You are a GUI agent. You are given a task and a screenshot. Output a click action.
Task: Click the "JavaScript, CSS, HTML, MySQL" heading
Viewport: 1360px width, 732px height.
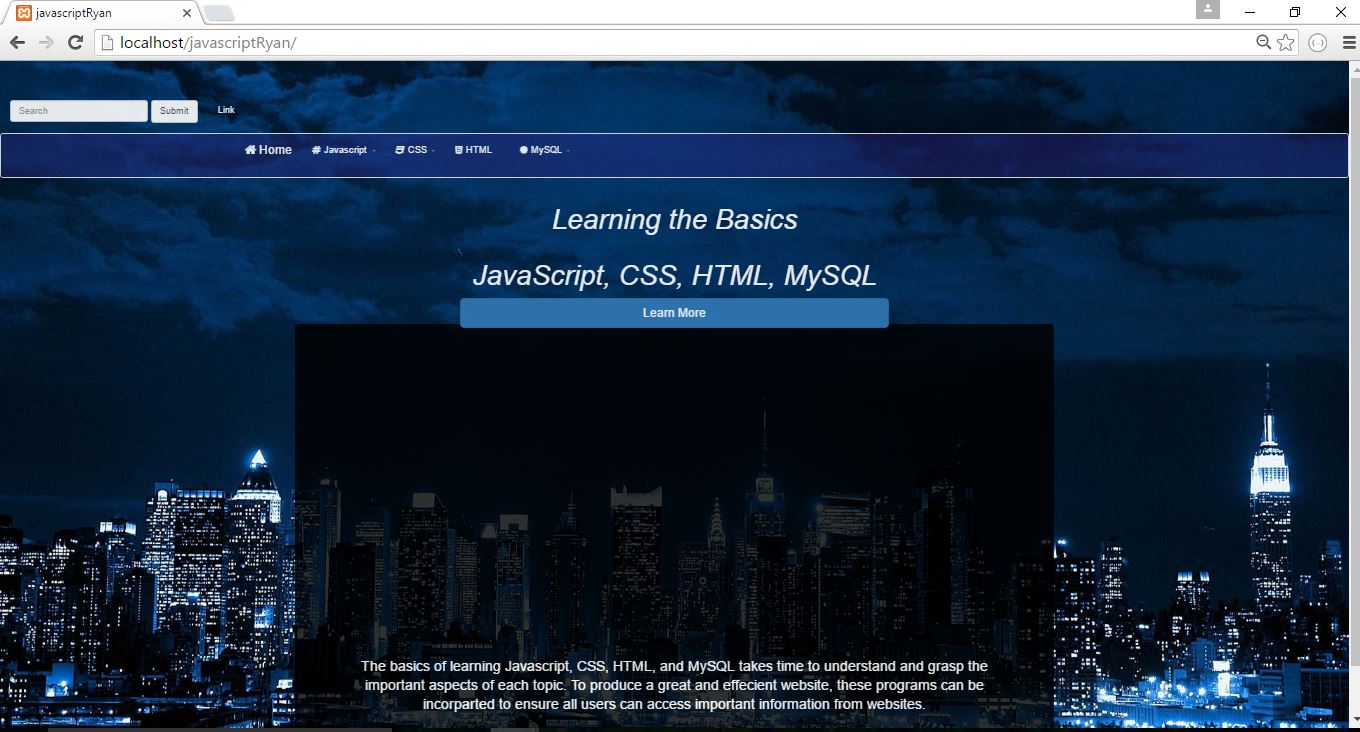(x=674, y=276)
